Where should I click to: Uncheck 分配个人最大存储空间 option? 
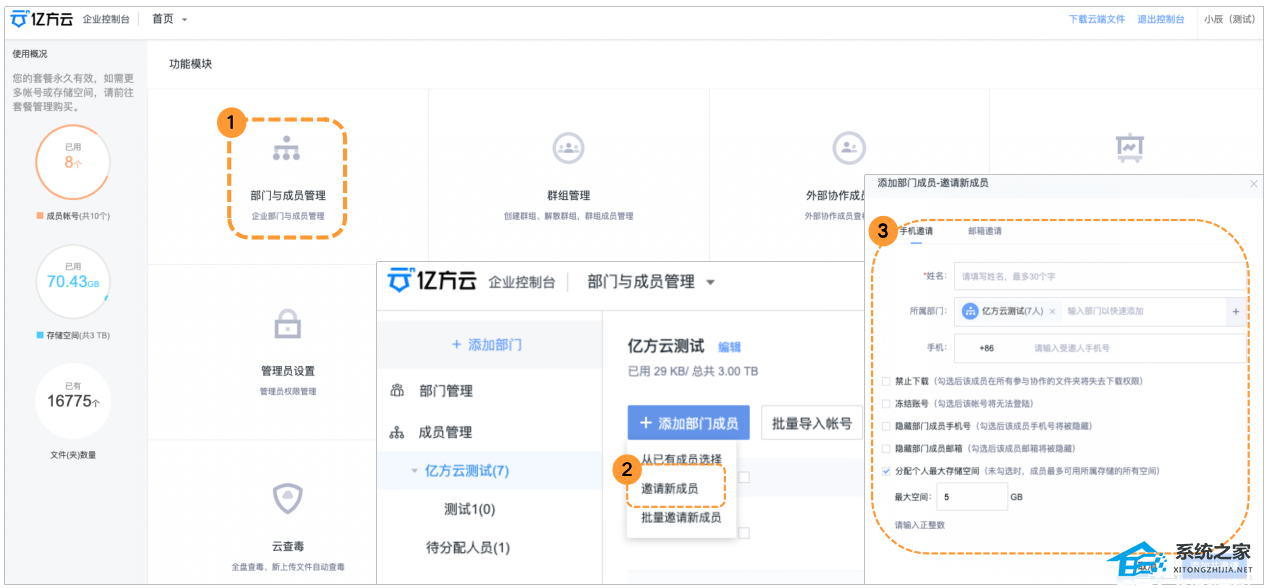click(x=886, y=470)
